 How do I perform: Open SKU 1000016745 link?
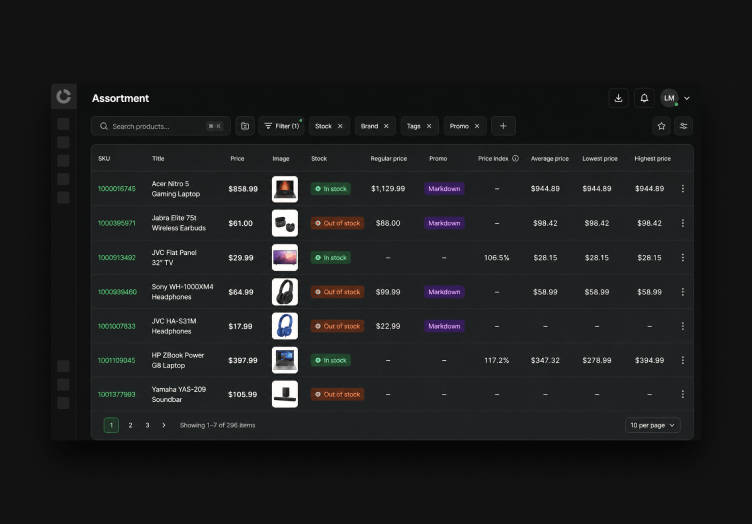click(x=117, y=189)
